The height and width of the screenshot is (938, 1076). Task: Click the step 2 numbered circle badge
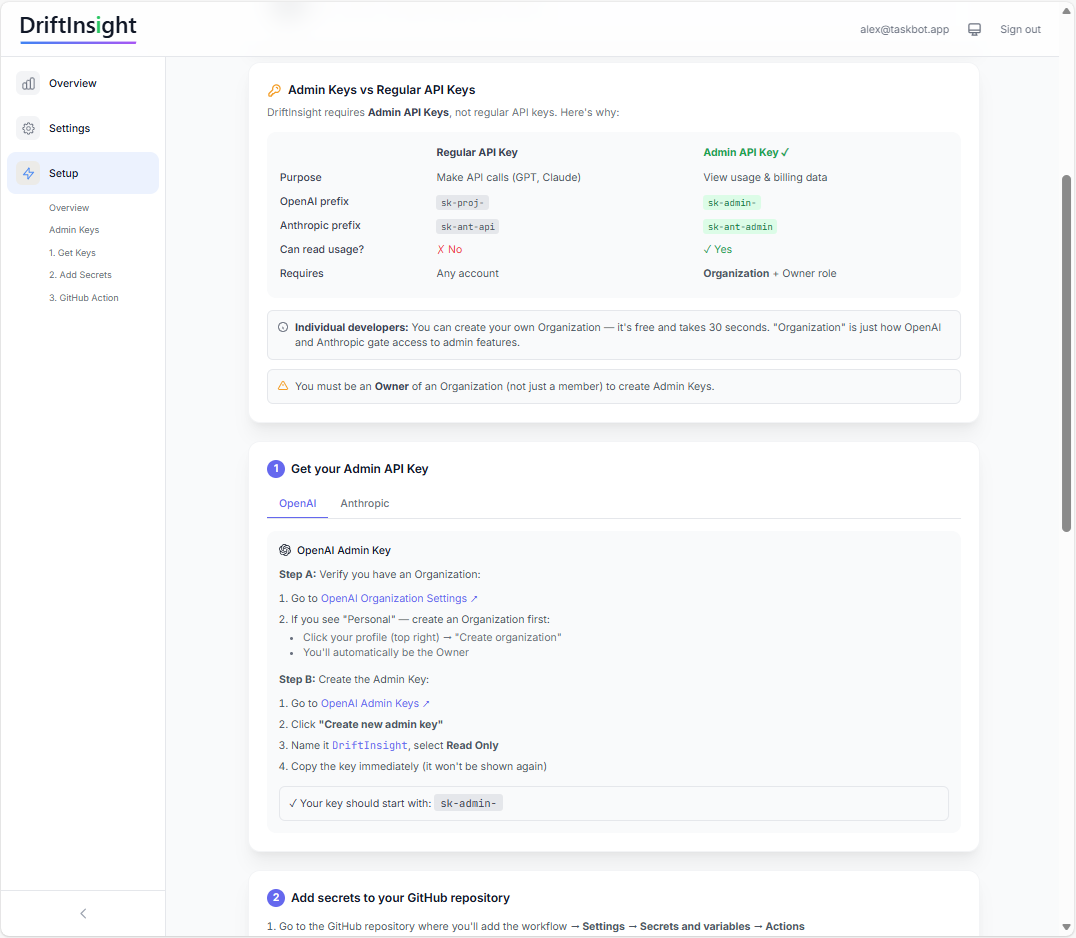(275, 898)
